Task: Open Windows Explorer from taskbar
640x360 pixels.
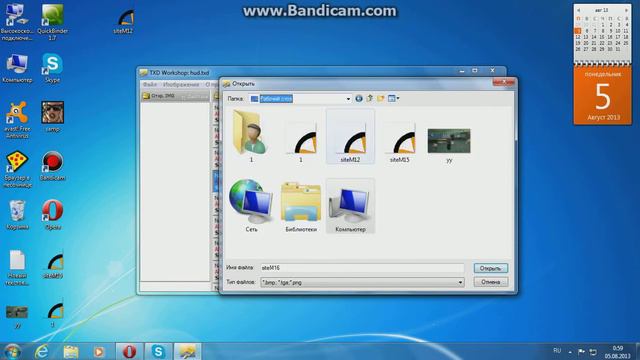Action: click(71, 351)
